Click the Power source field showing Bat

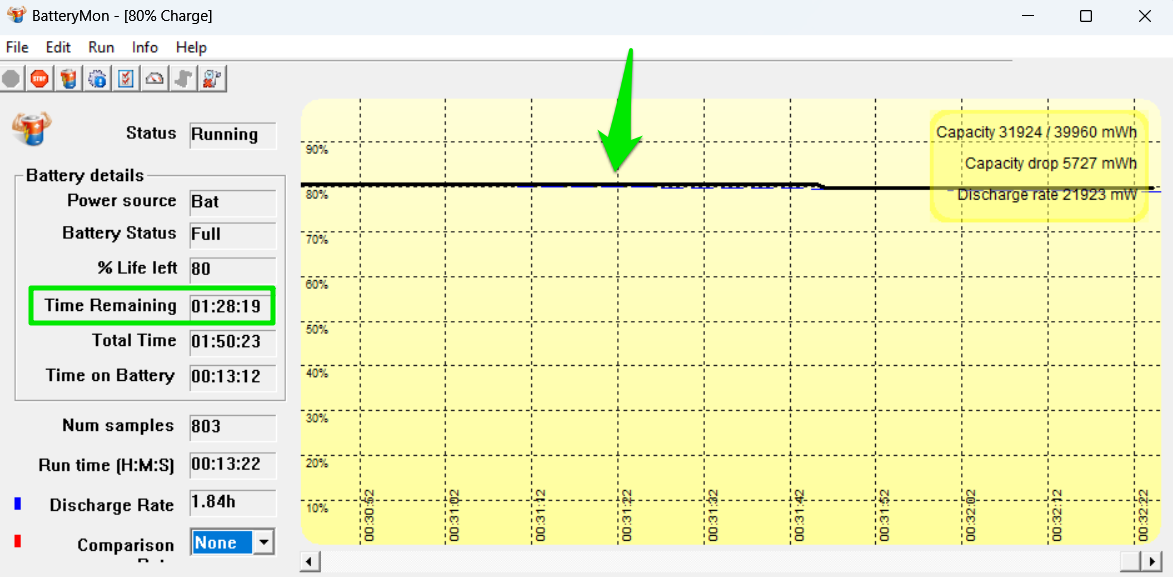tap(232, 202)
